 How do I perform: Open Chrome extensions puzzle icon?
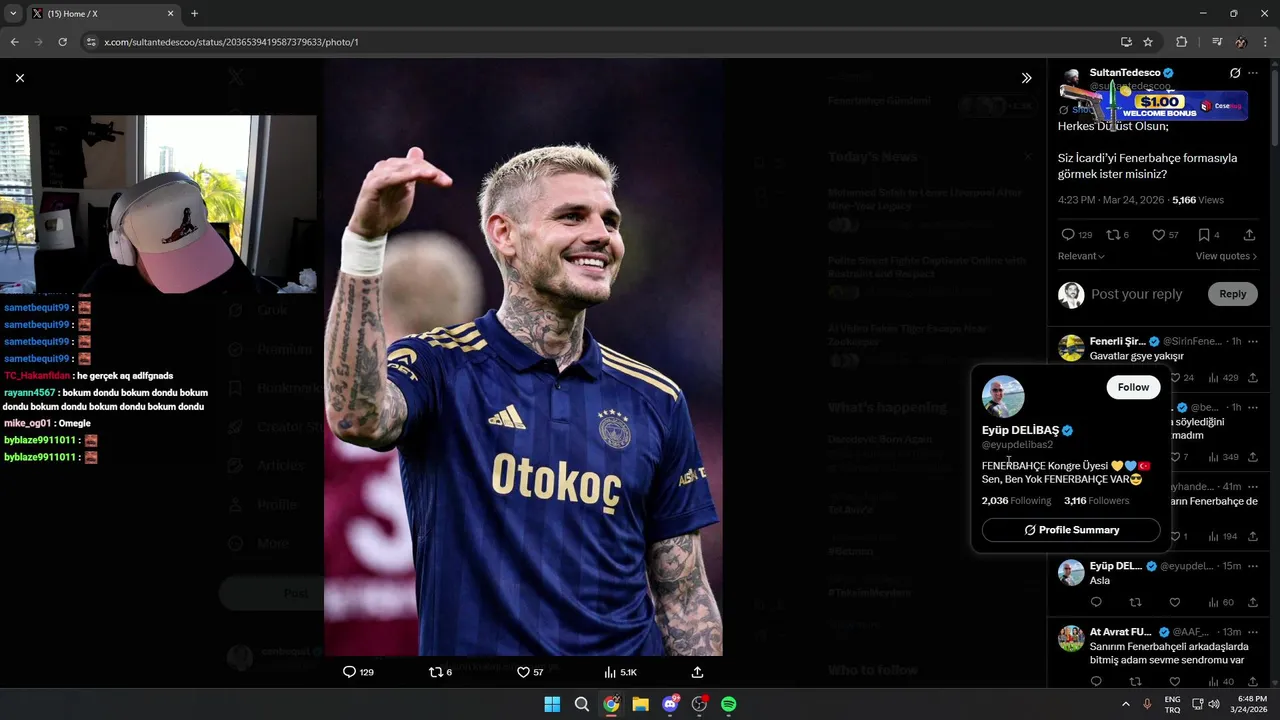coord(1182,42)
